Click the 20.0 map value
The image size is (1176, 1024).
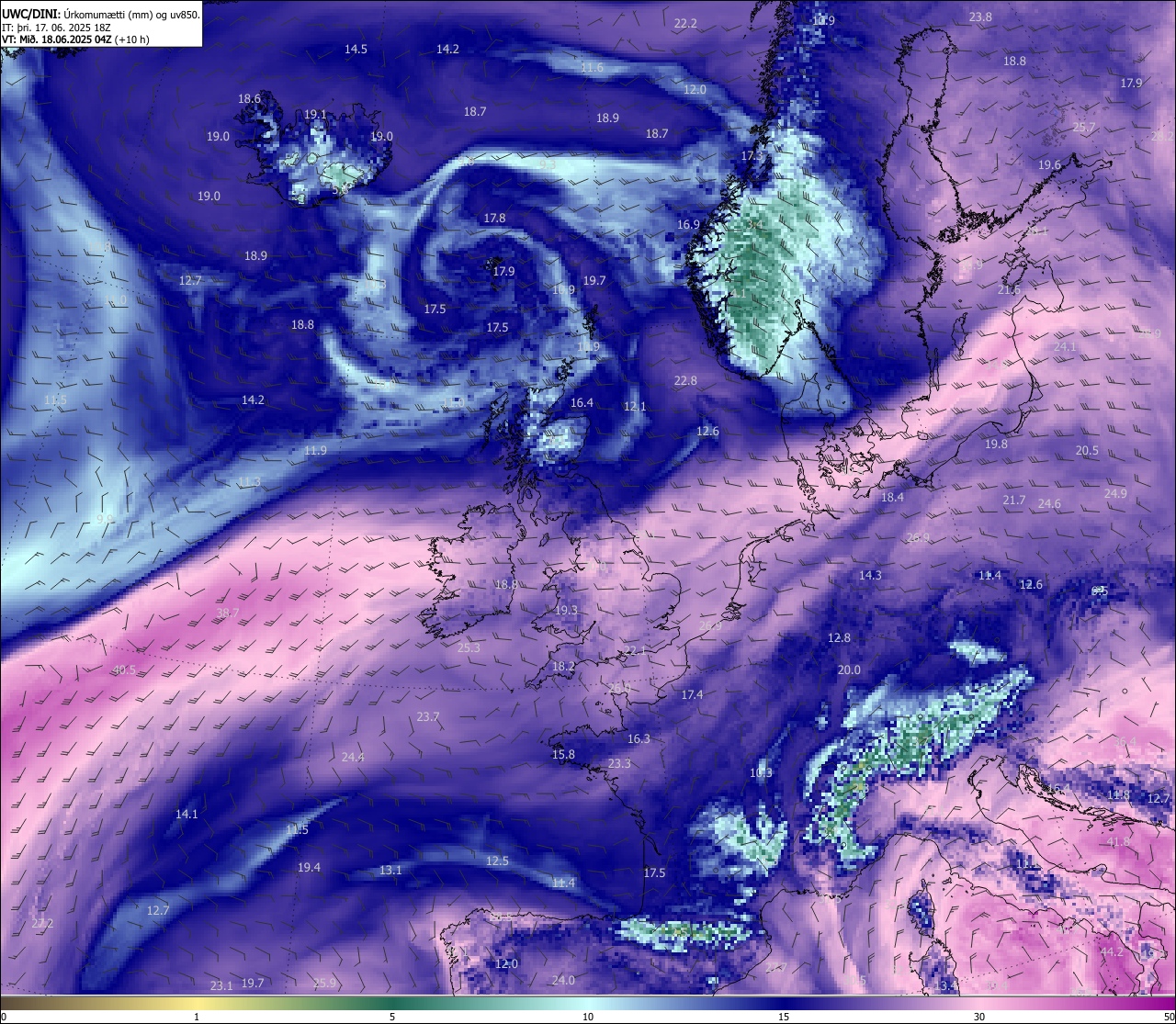point(849,670)
